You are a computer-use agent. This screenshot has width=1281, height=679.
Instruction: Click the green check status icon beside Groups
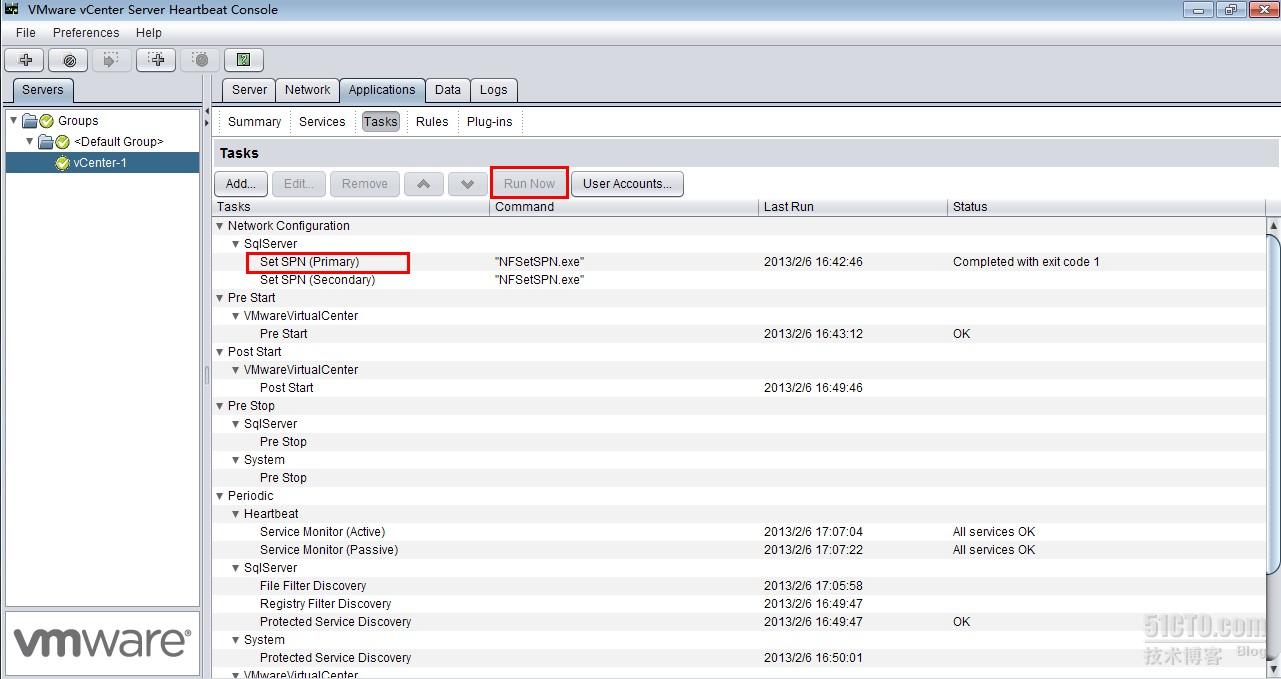(x=46, y=121)
